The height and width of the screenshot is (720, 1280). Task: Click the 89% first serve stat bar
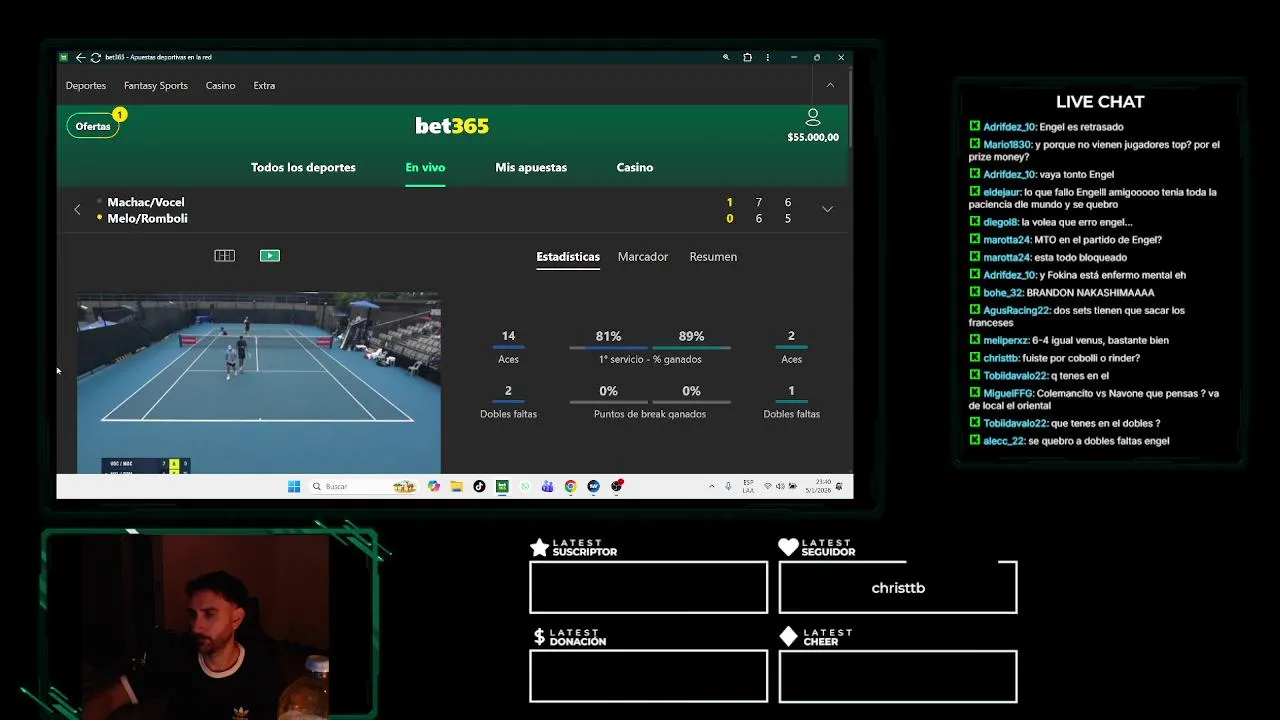691,347
